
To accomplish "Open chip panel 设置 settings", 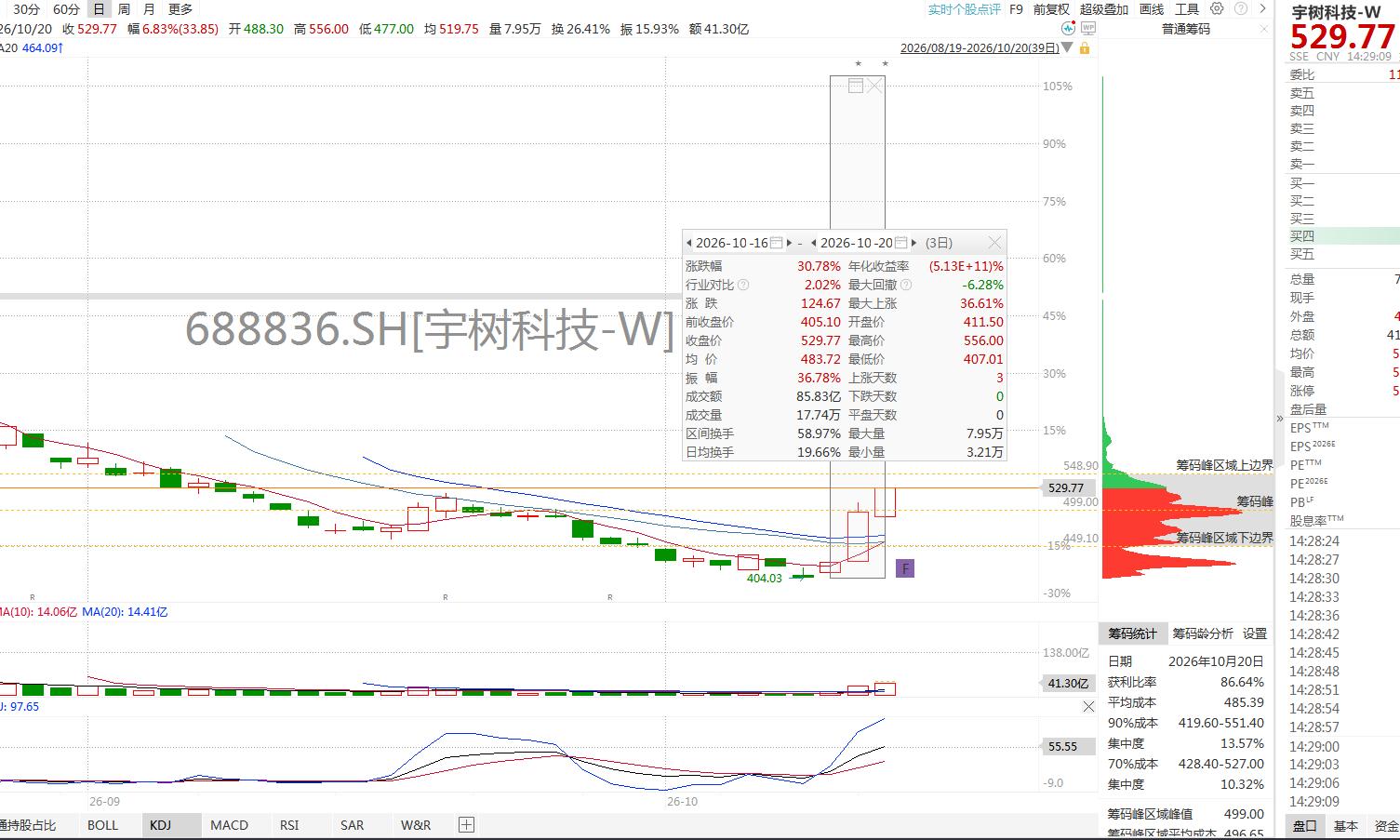I will (1255, 633).
